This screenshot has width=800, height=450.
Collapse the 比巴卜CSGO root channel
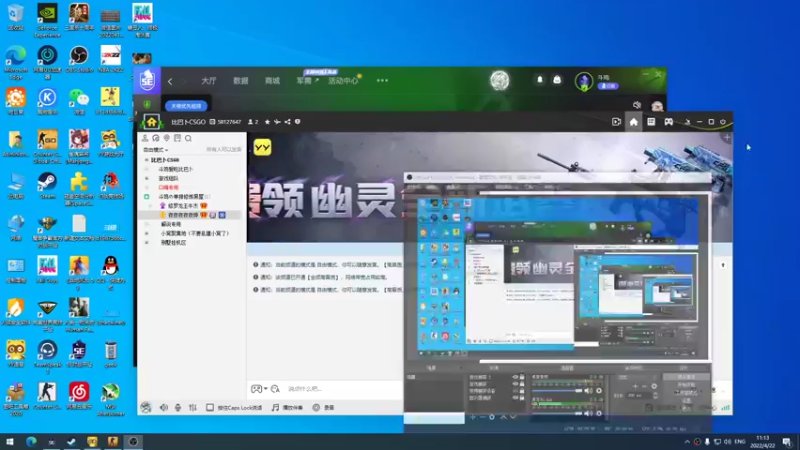[146, 160]
